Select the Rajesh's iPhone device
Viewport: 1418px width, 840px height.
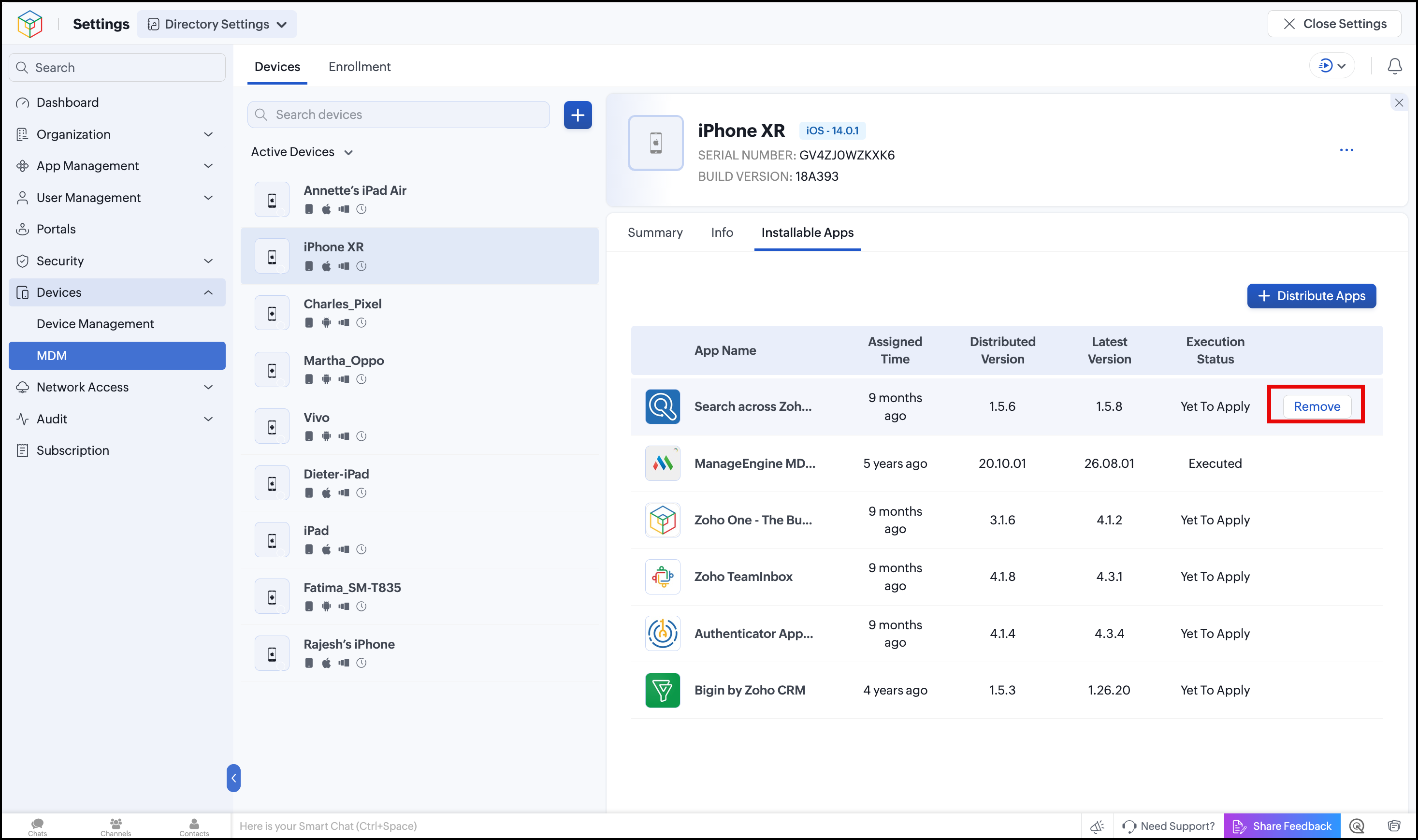(x=420, y=653)
